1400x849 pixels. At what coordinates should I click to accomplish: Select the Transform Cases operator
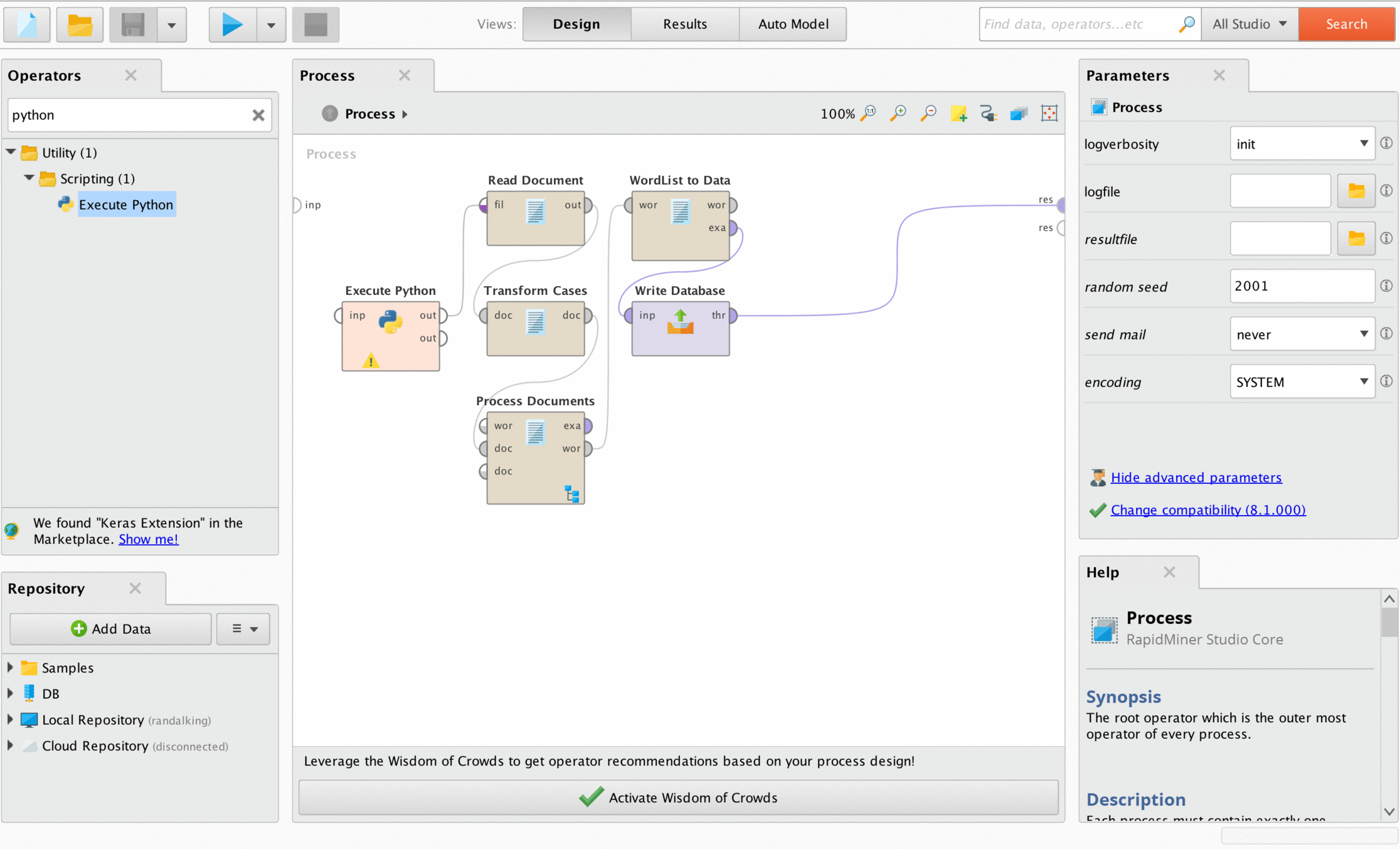(x=535, y=328)
